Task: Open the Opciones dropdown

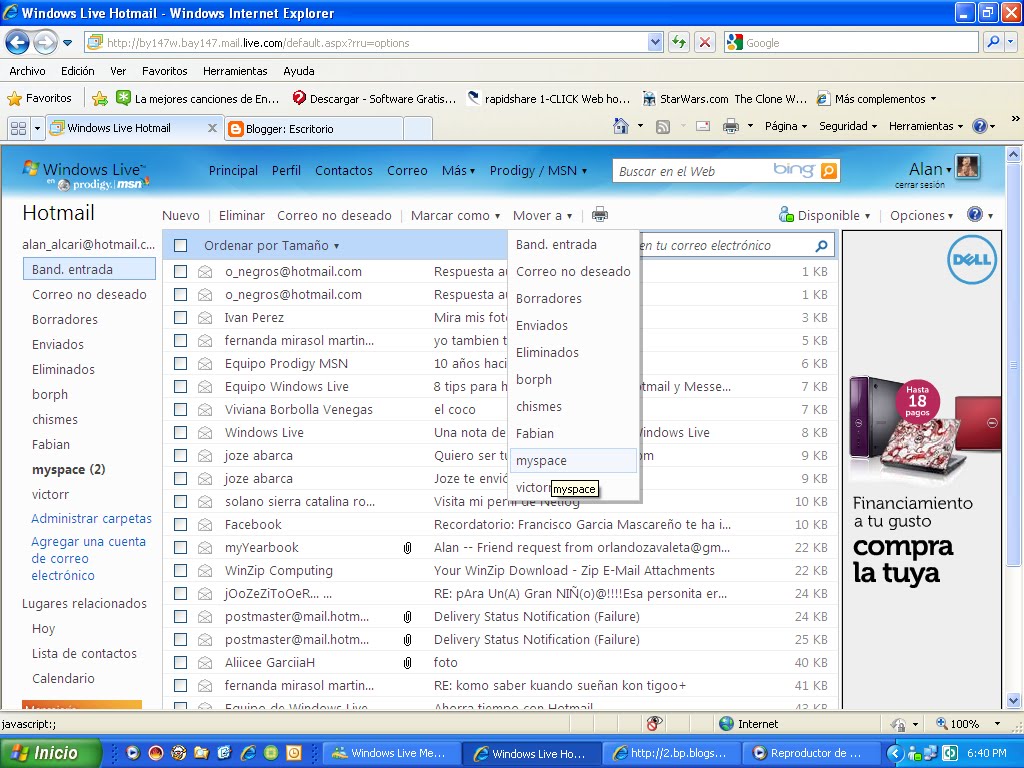Action: pos(921,216)
